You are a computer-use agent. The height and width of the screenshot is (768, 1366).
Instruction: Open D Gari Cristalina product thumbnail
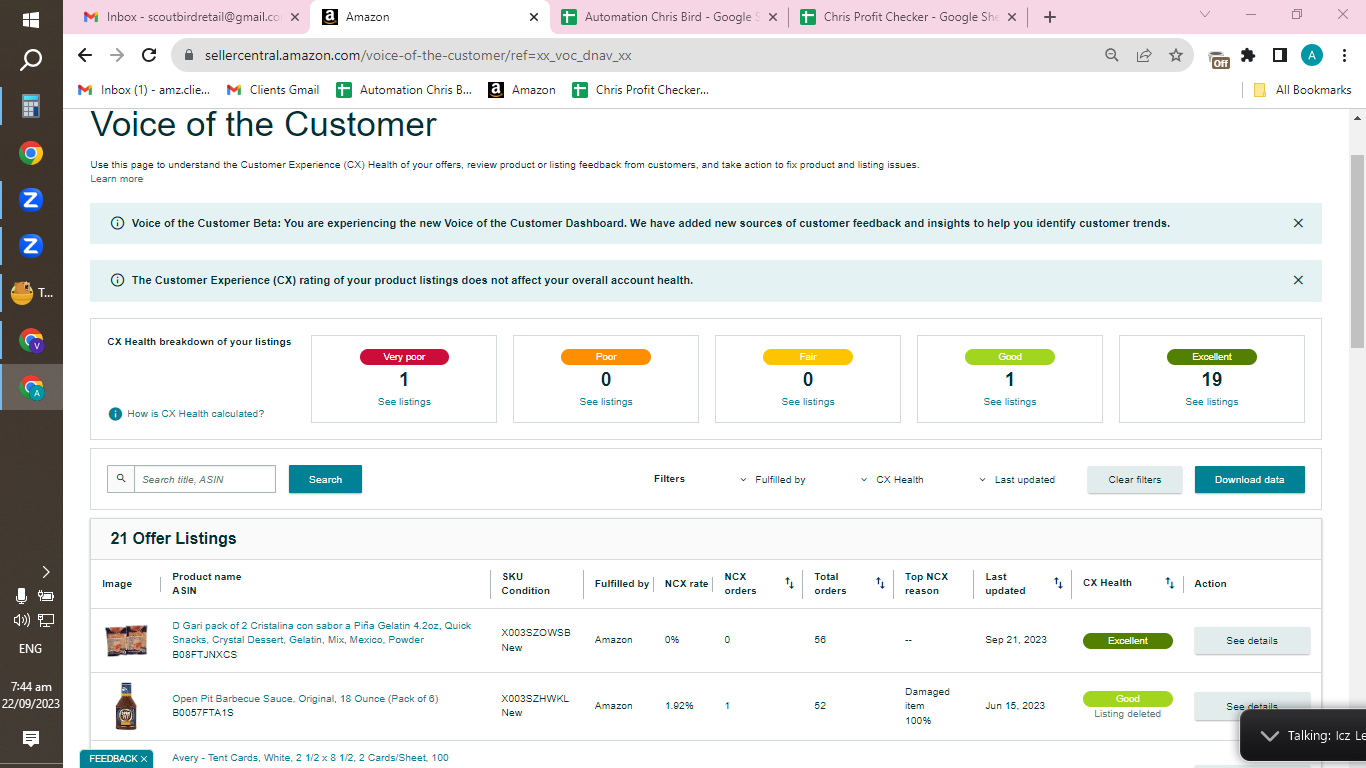pos(127,640)
